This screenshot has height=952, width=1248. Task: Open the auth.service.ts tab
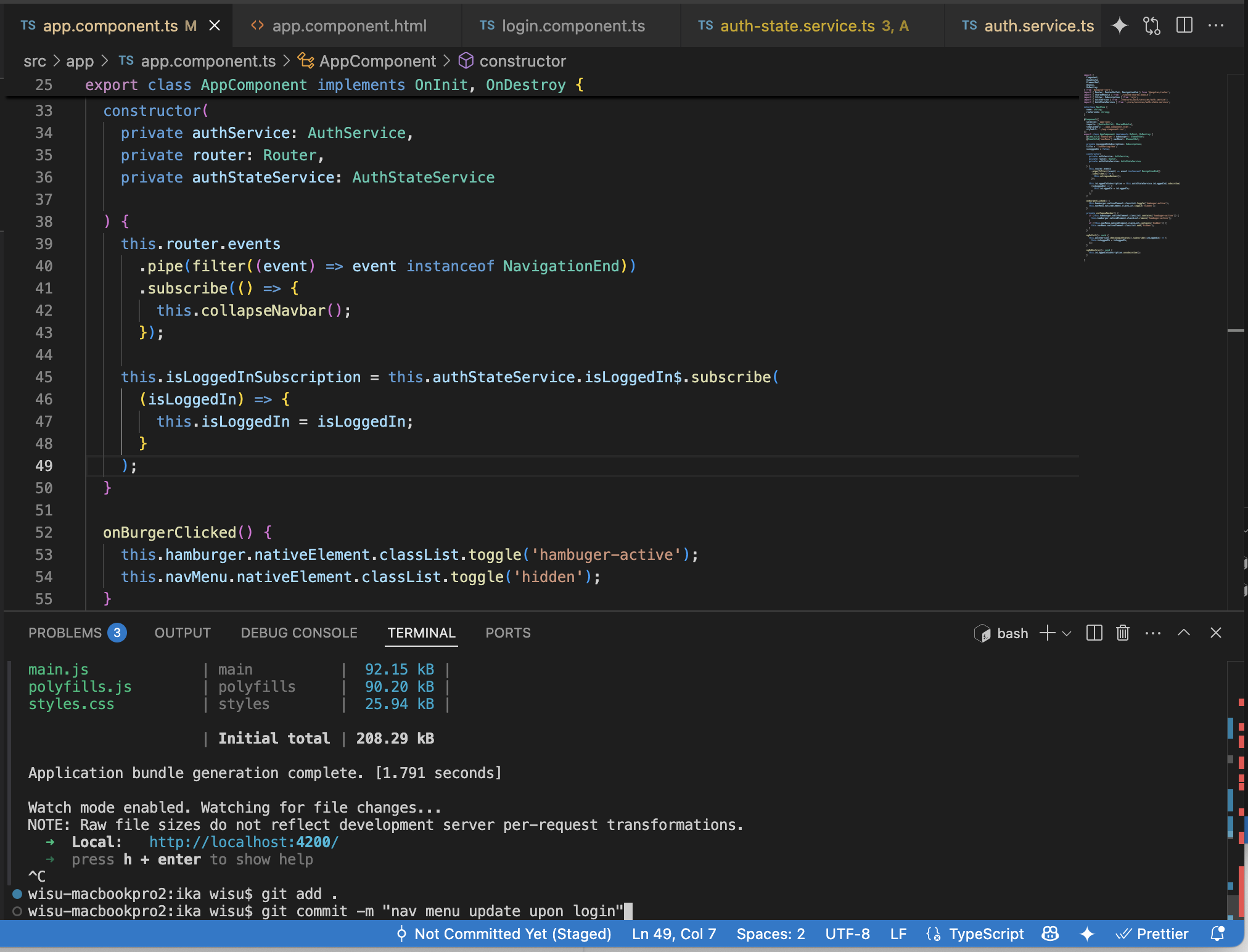click(1039, 25)
